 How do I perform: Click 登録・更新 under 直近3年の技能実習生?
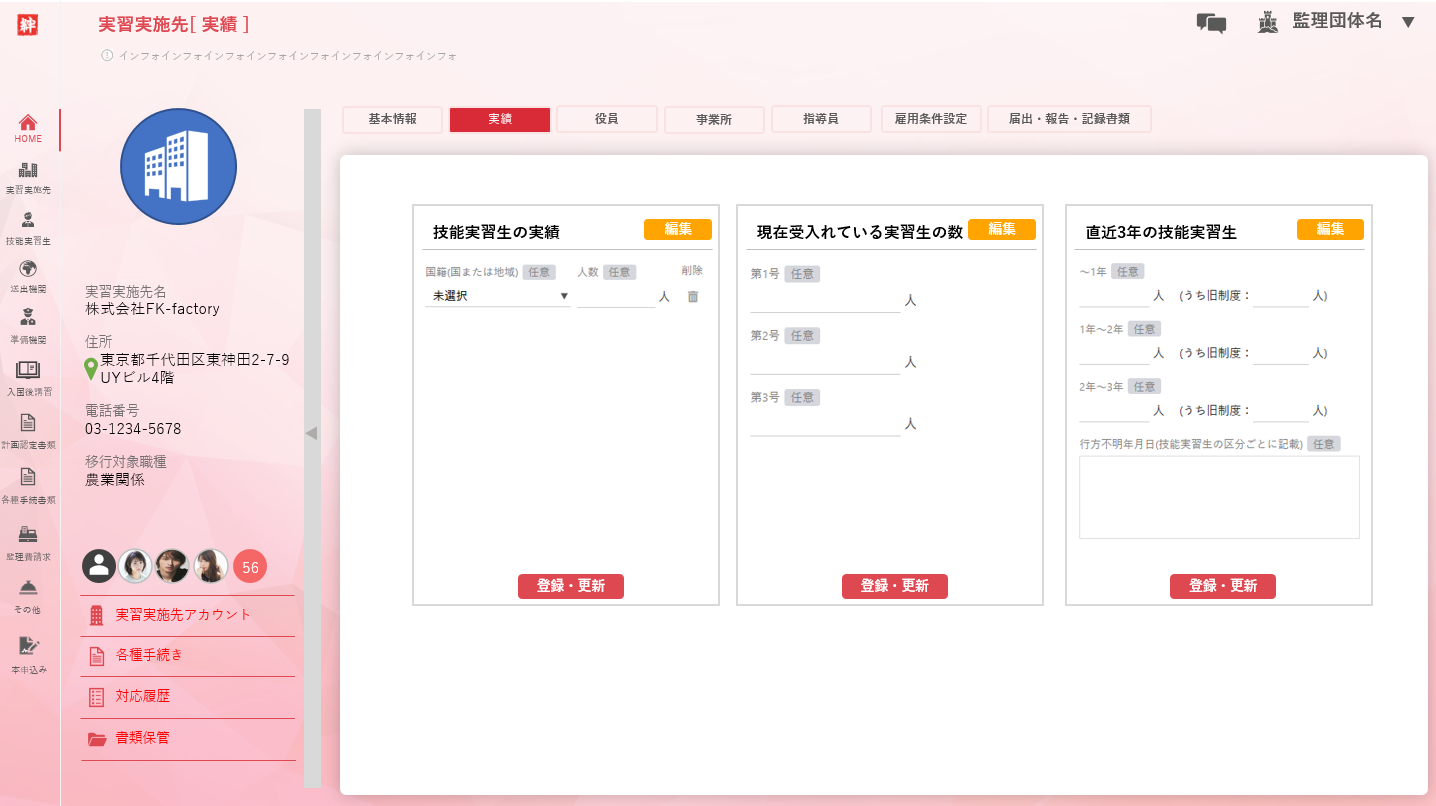[x=1222, y=586]
